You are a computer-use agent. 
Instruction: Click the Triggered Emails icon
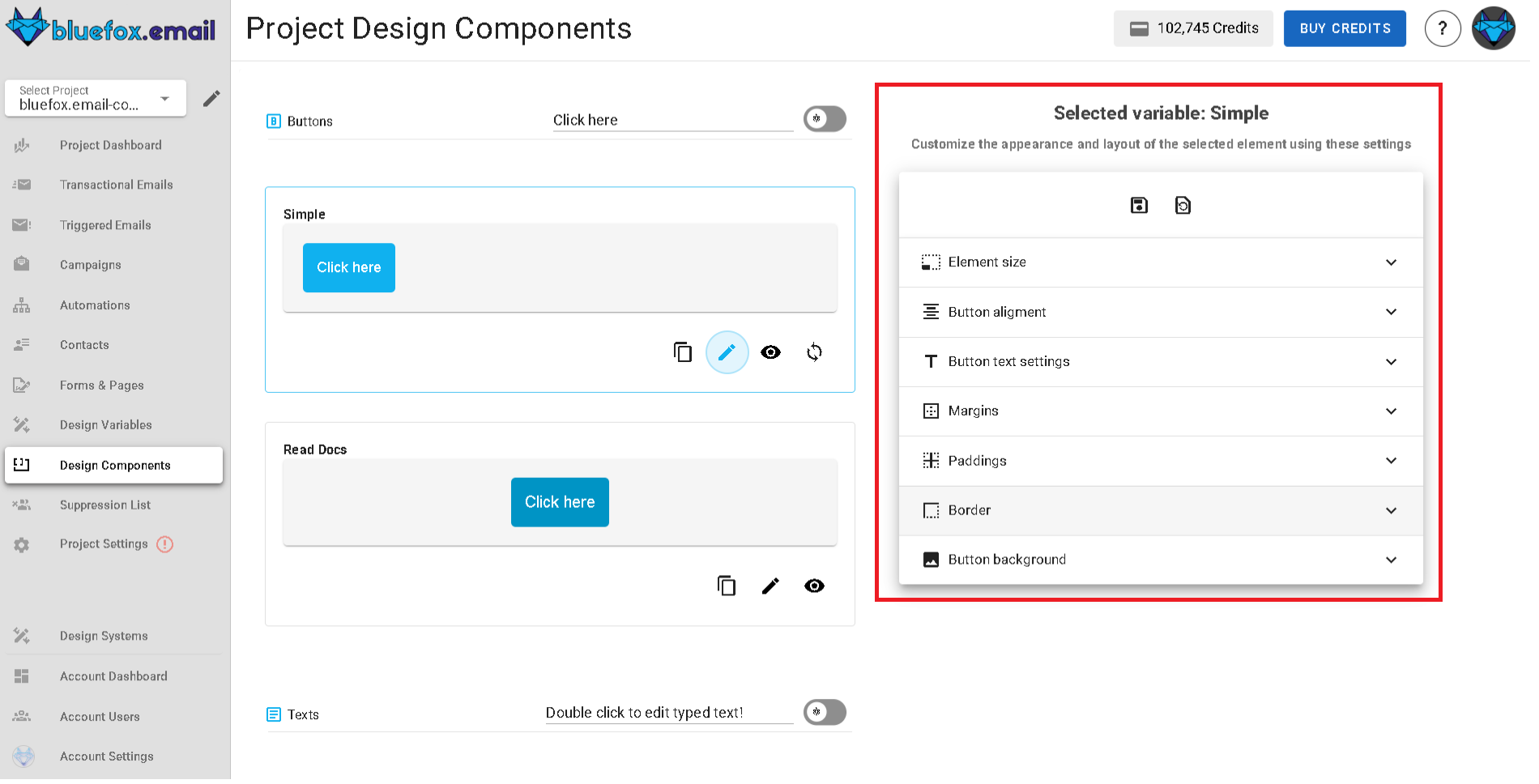pos(22,226)
